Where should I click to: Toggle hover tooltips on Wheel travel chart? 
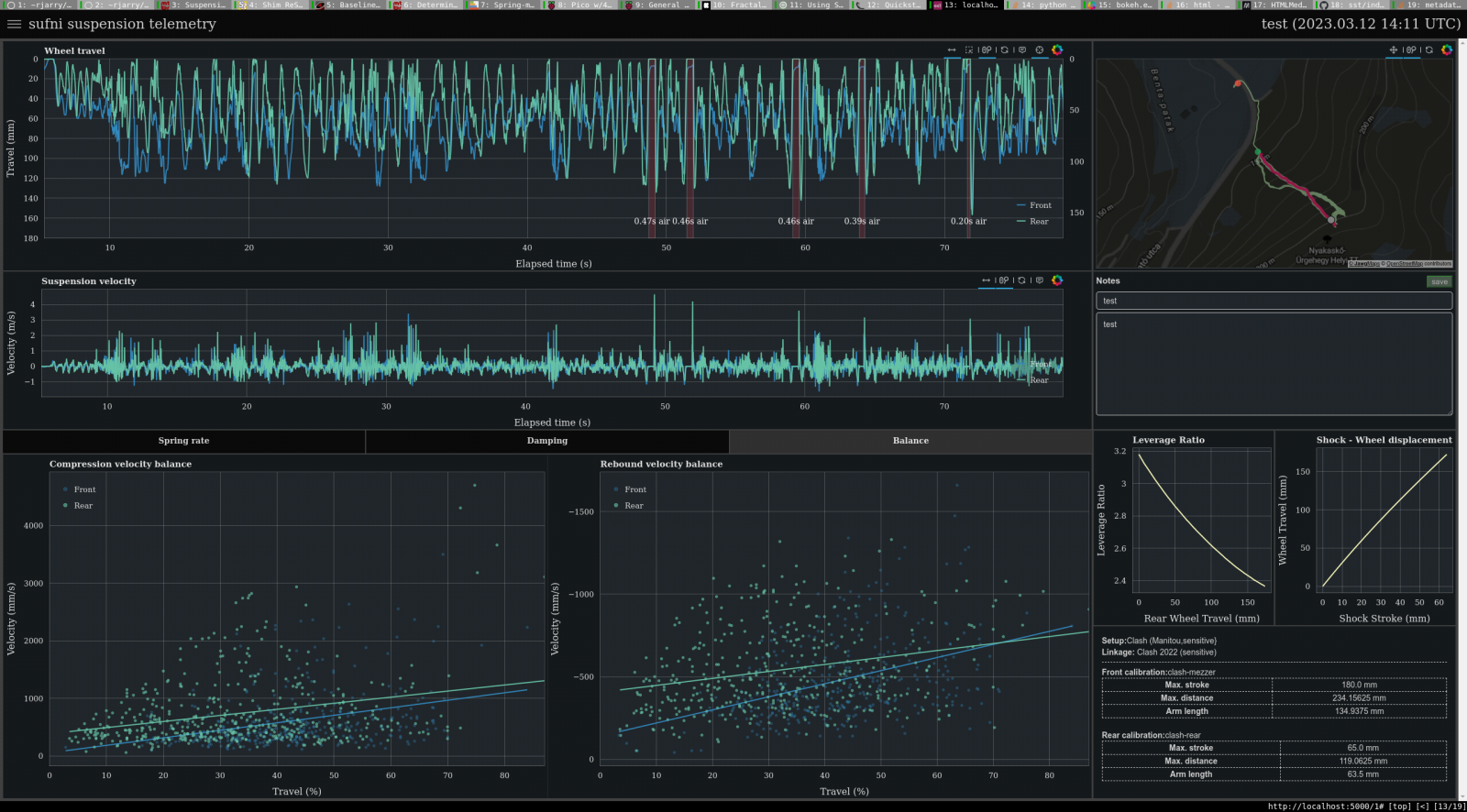pyautogui.click(x=1022, y=50)
